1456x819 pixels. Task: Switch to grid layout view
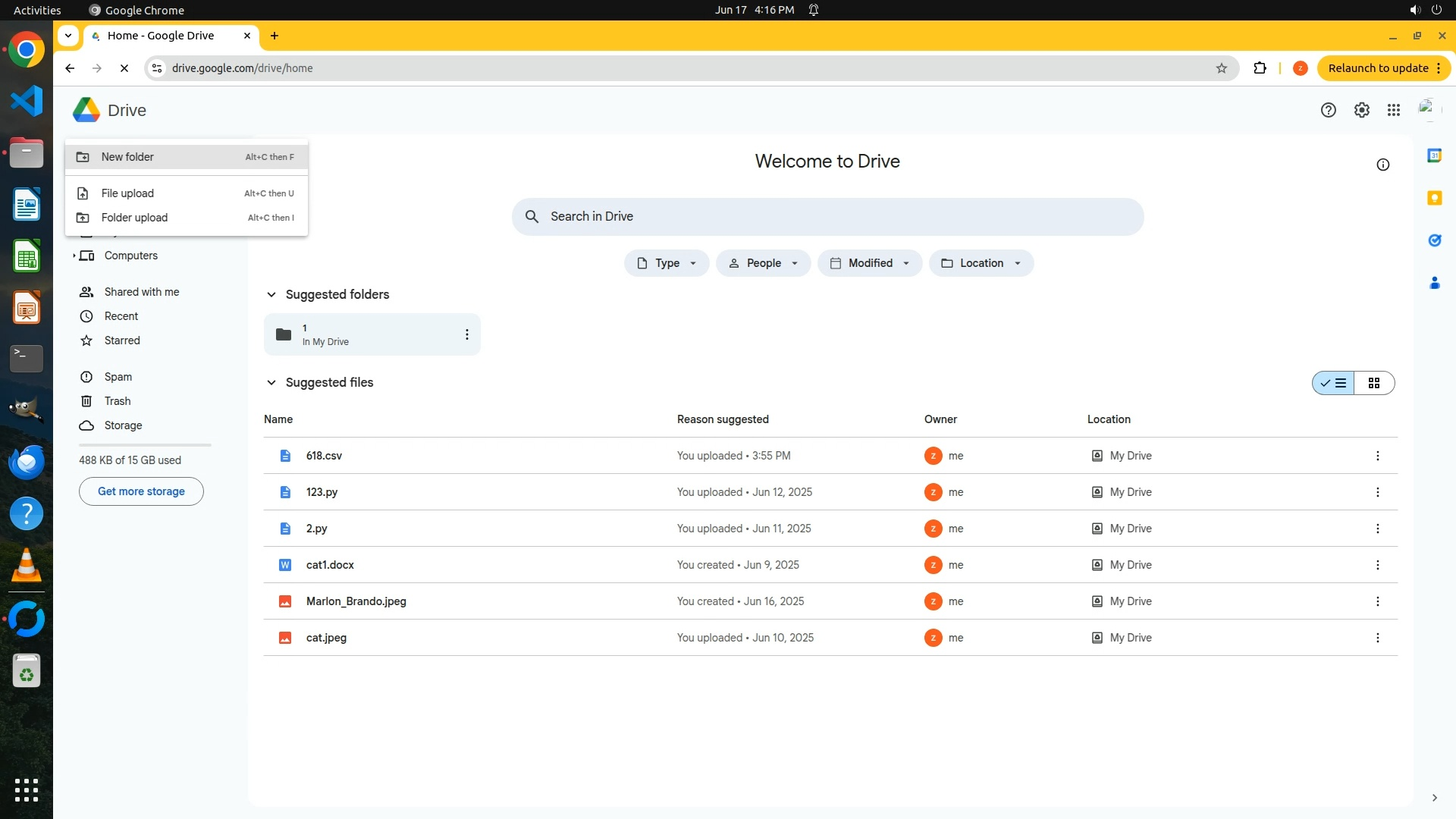[1373, 383]
